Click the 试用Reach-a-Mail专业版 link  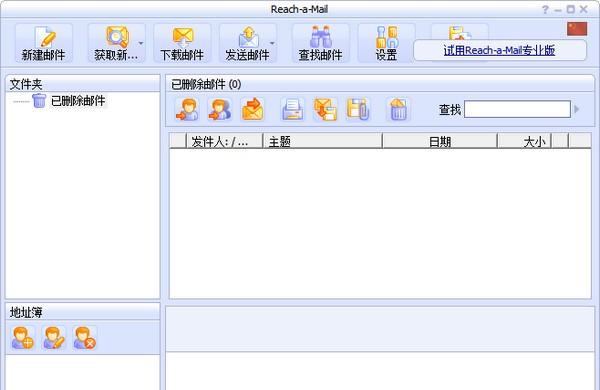499,51
